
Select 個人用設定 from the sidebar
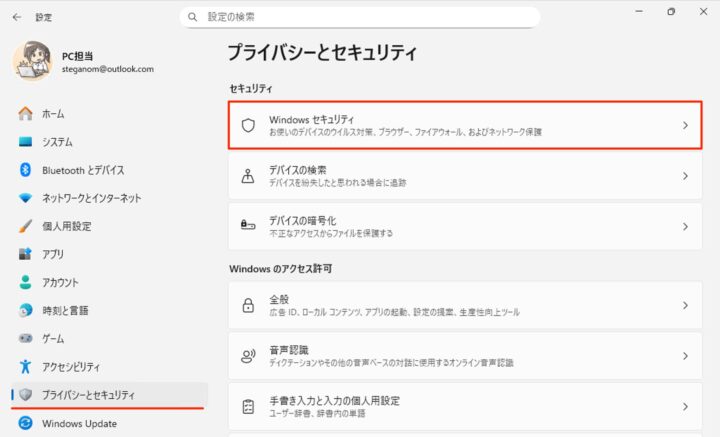(x=66, y=226)
